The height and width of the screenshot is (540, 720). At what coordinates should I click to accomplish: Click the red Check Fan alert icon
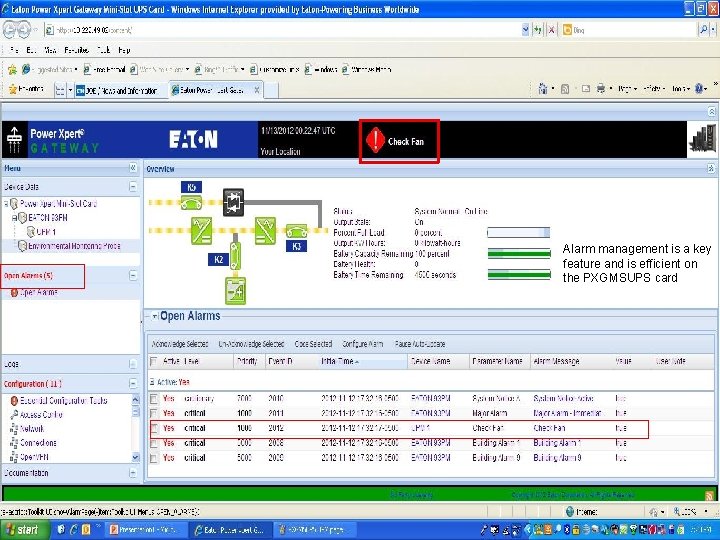tap(375, 141)
